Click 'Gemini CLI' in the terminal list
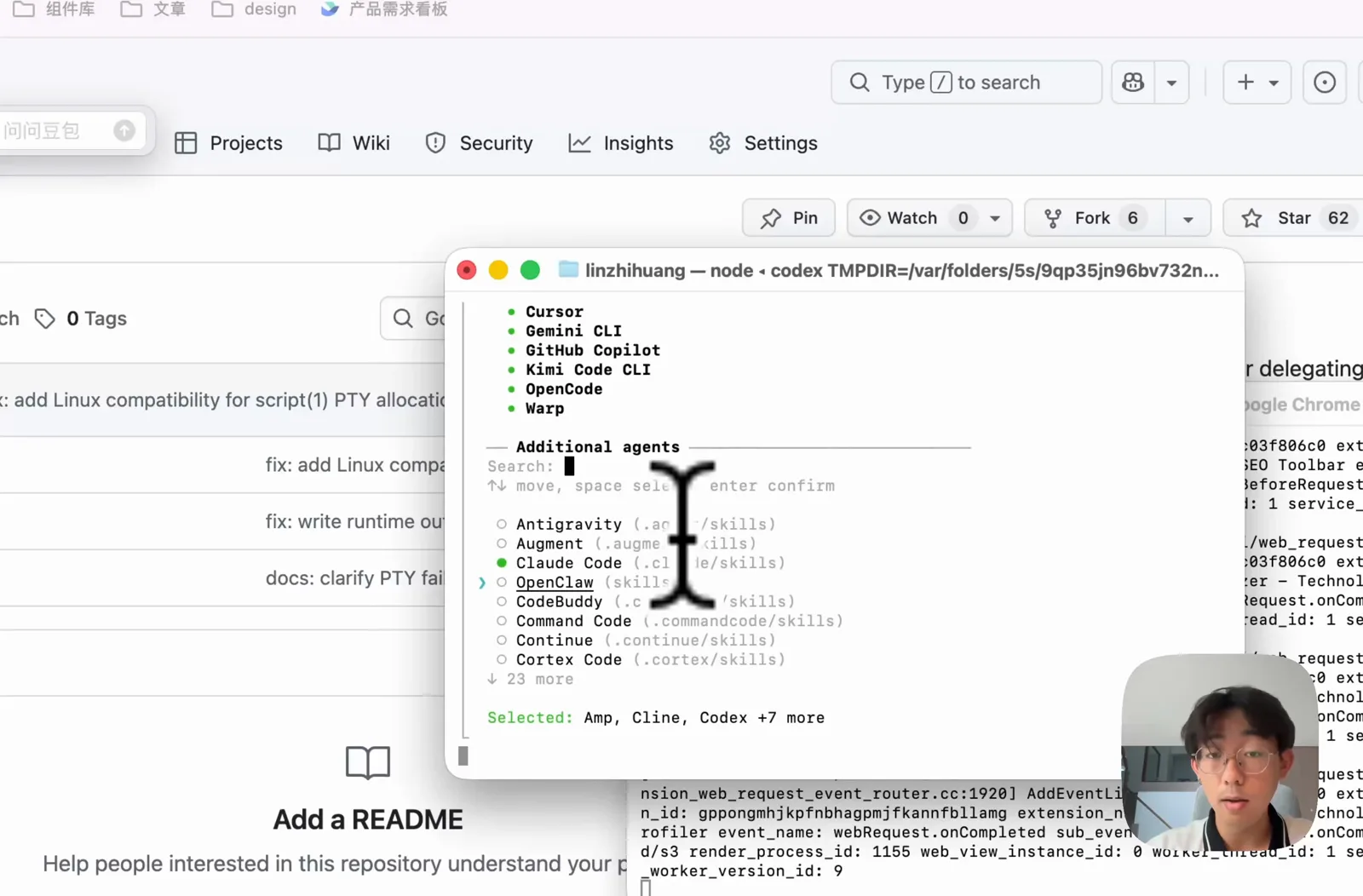1363x896 pixels. click(x=573, y=330)
